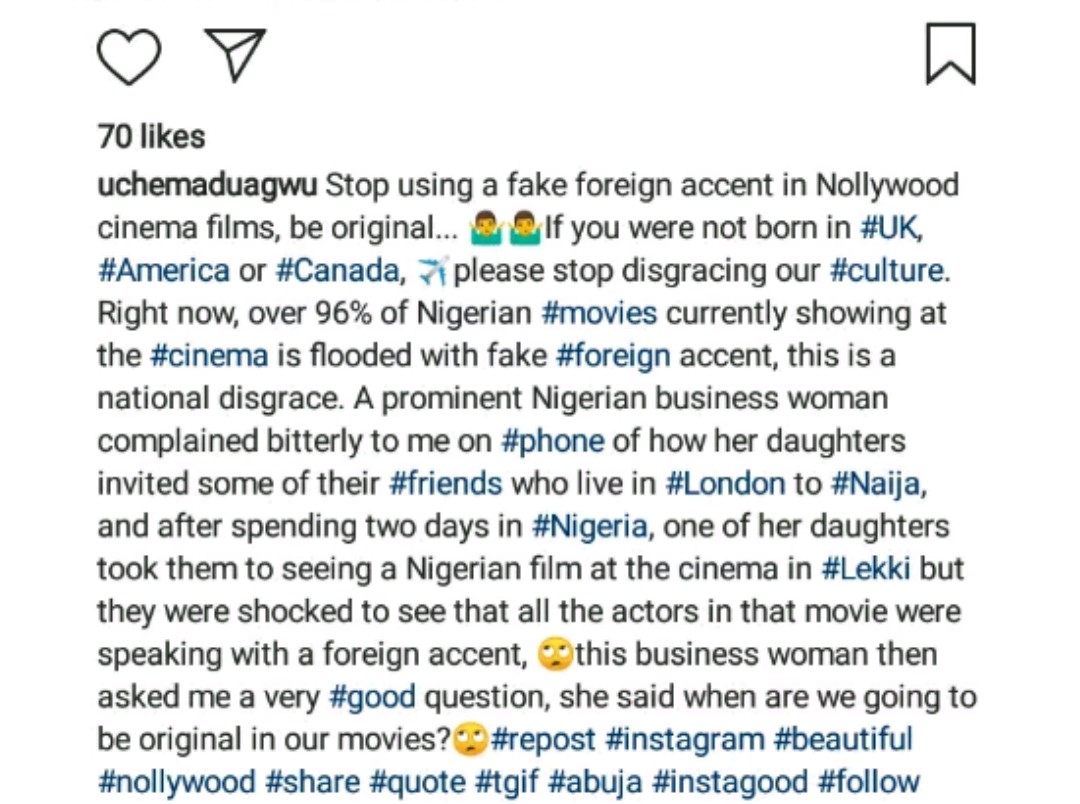Image resolution: width=1080 pixels, height=804 pixels.
Task: Open the #Canada hashtag
Action: click(338, 271)
